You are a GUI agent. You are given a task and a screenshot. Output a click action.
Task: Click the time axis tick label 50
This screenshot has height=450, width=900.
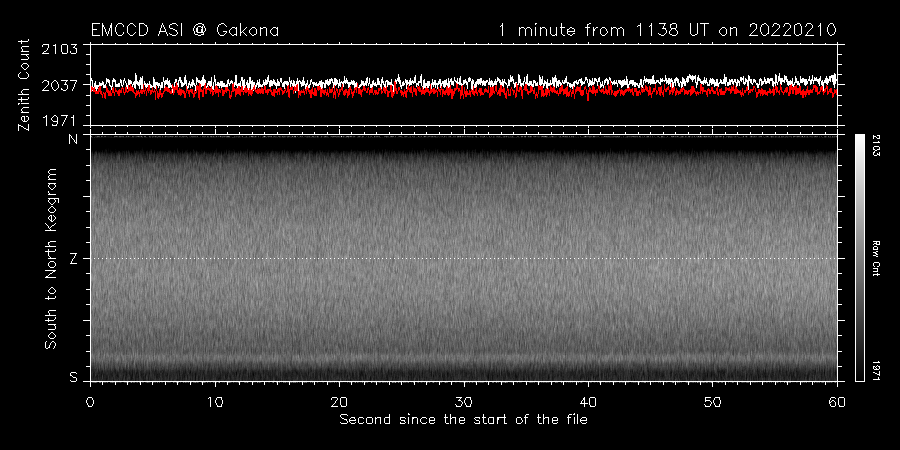[713, 401]
